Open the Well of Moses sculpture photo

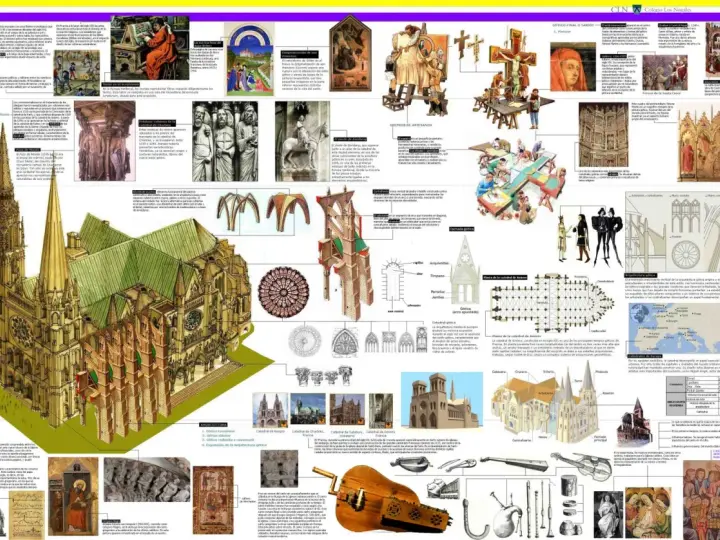point(105,141)
